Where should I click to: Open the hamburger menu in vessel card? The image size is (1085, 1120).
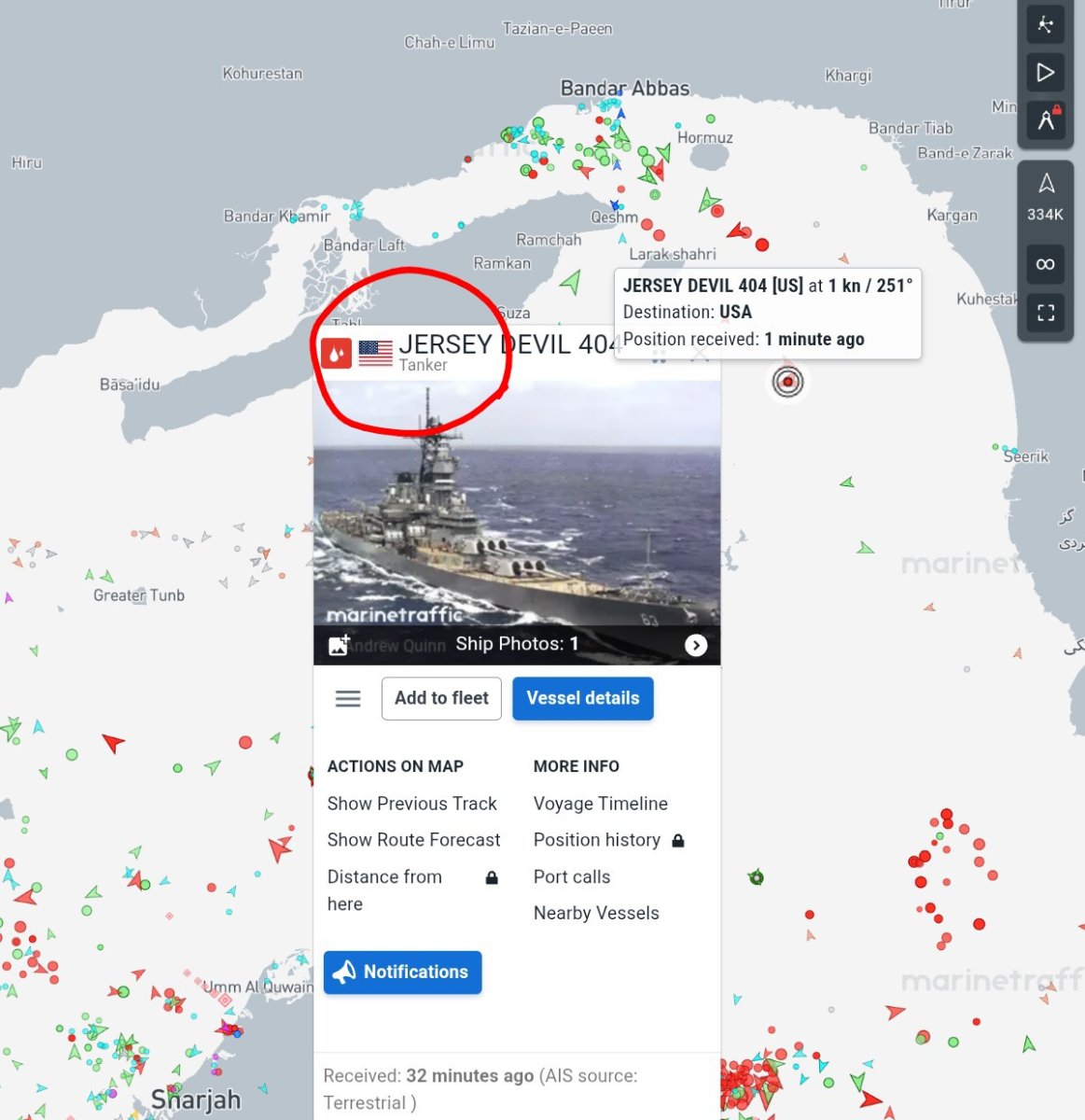pos(348,698)
